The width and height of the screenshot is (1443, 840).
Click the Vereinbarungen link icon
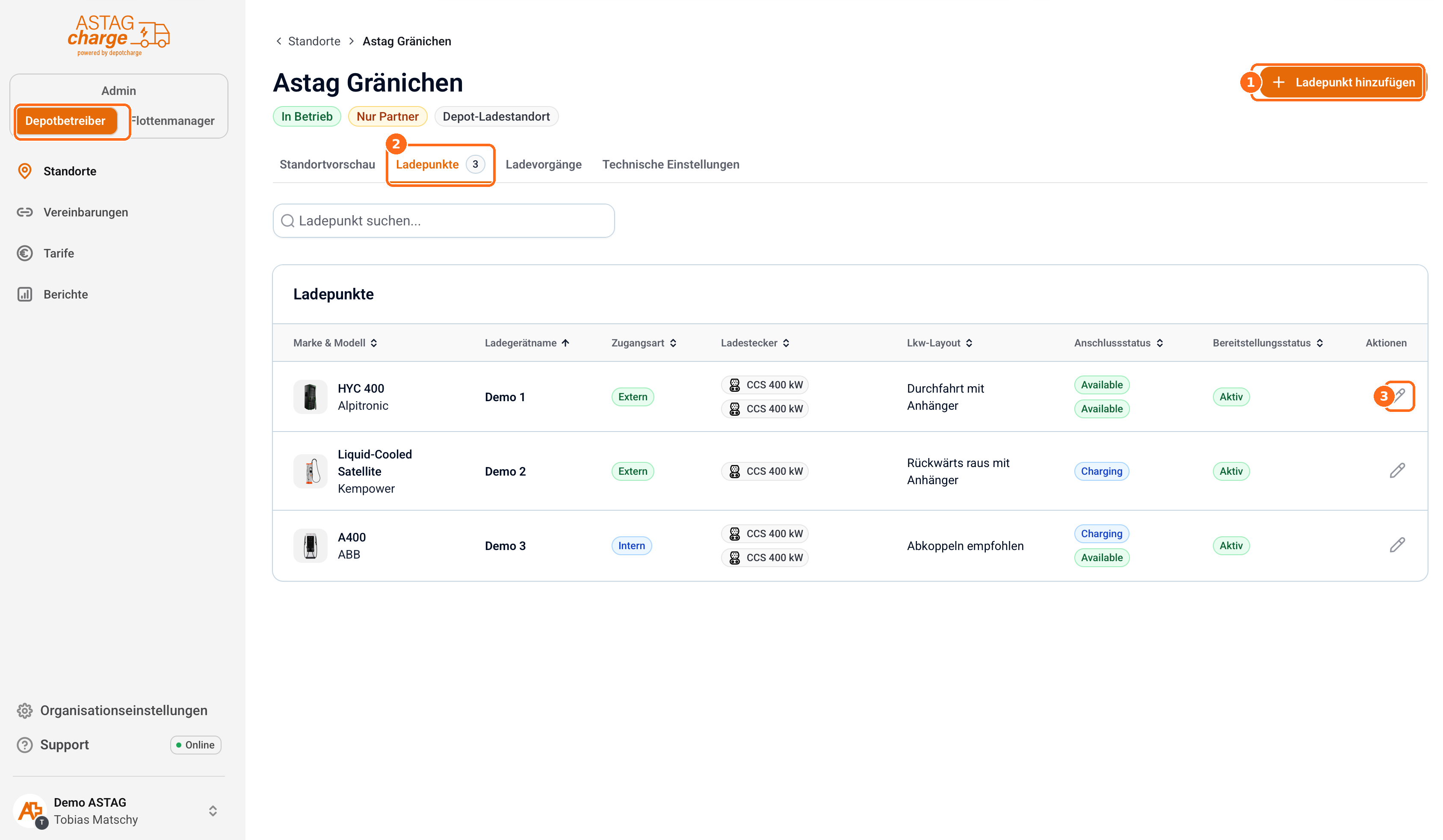(x=25, y=213)
